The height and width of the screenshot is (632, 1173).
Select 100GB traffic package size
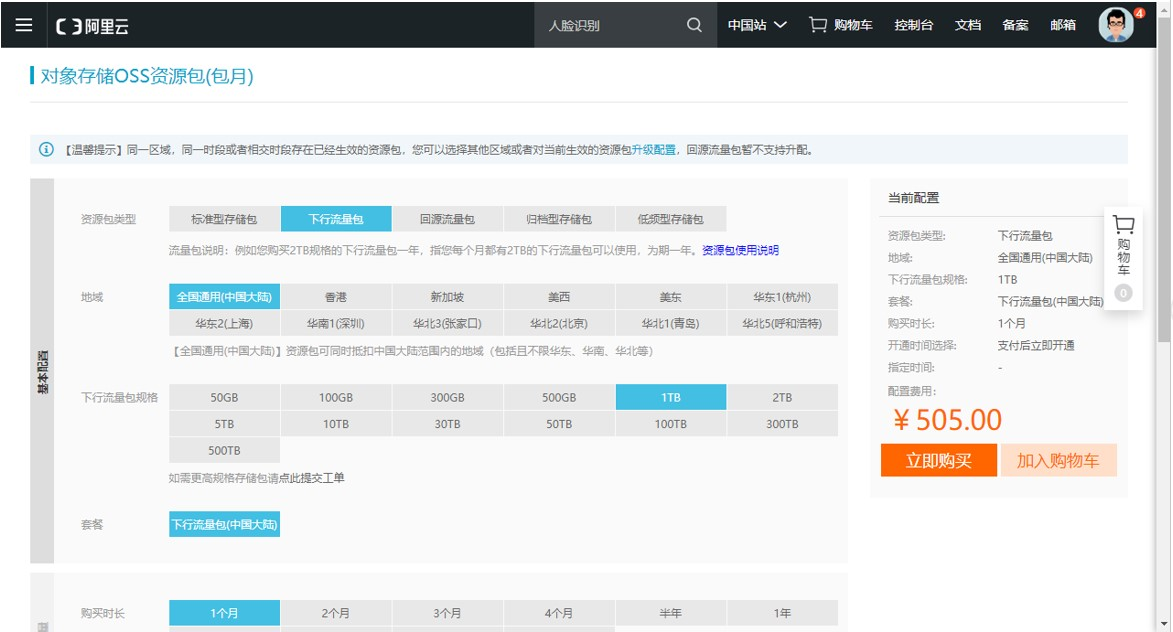click(336, 397)
